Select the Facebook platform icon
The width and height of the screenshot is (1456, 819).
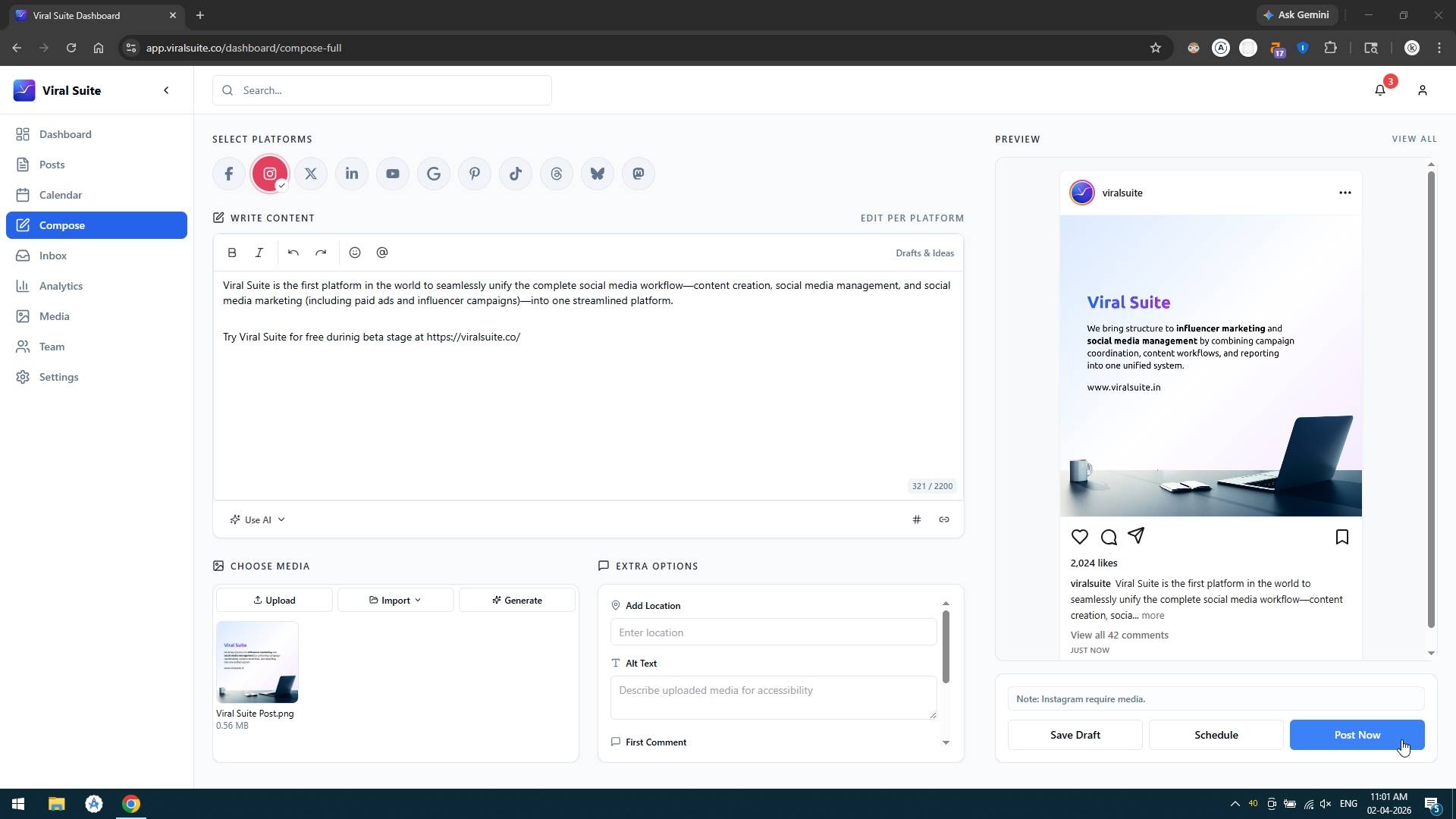pos(229,174)
